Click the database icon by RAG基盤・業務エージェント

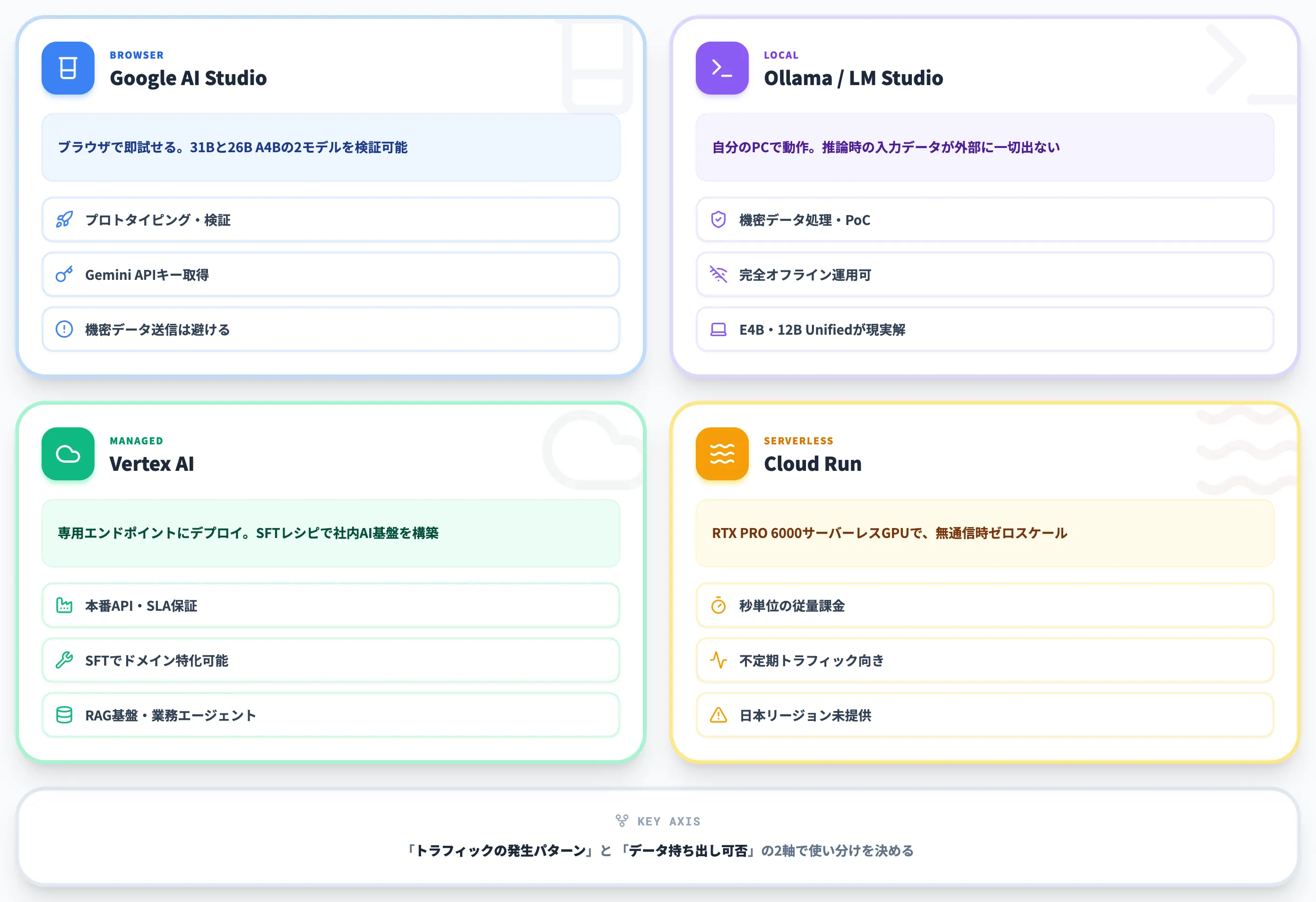(x=65, y=715)
